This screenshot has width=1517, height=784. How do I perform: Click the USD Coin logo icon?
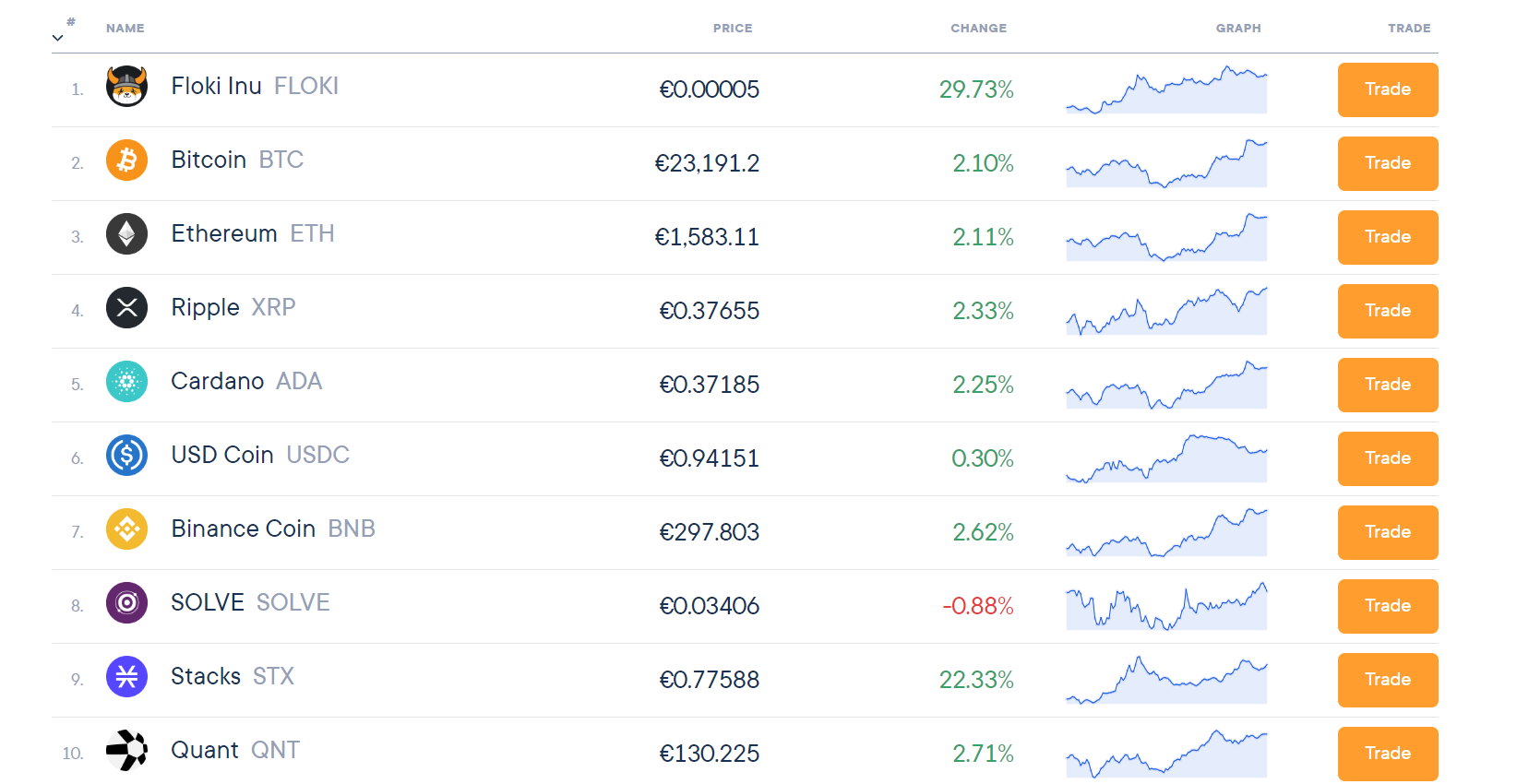click(127, 456)
